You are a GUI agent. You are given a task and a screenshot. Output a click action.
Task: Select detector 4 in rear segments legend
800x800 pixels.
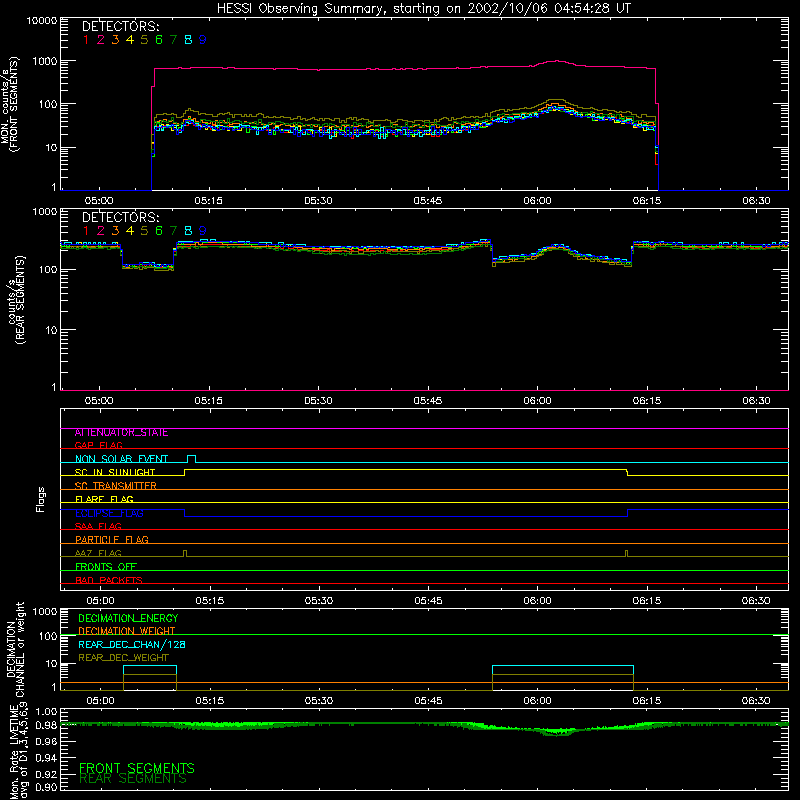(130, 231)
